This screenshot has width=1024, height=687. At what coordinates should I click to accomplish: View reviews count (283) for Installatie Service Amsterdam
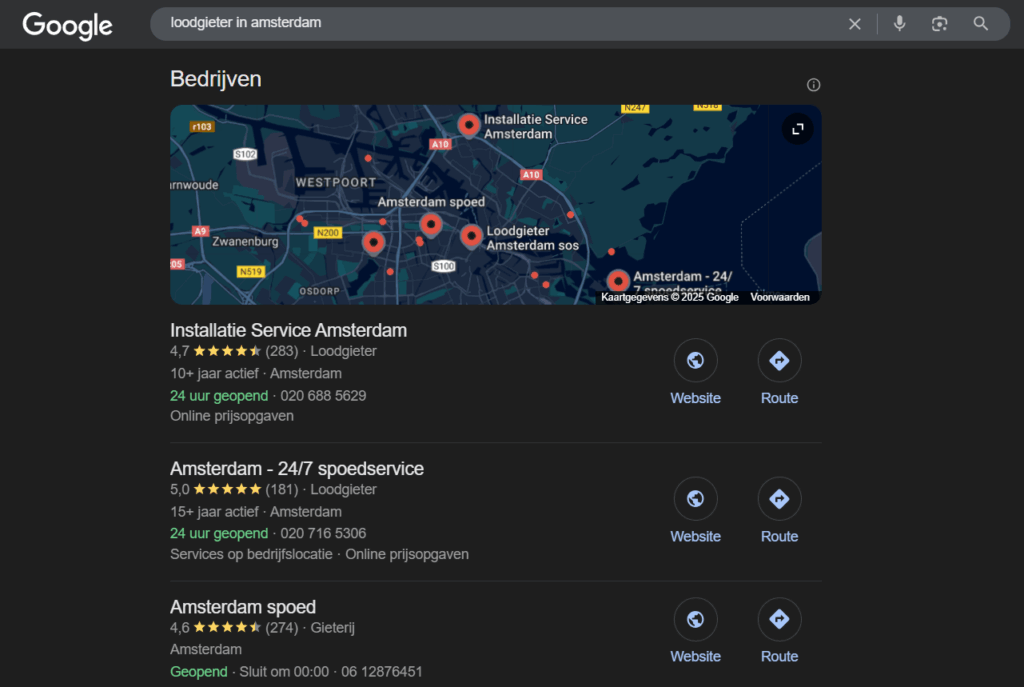click(284, 351)
